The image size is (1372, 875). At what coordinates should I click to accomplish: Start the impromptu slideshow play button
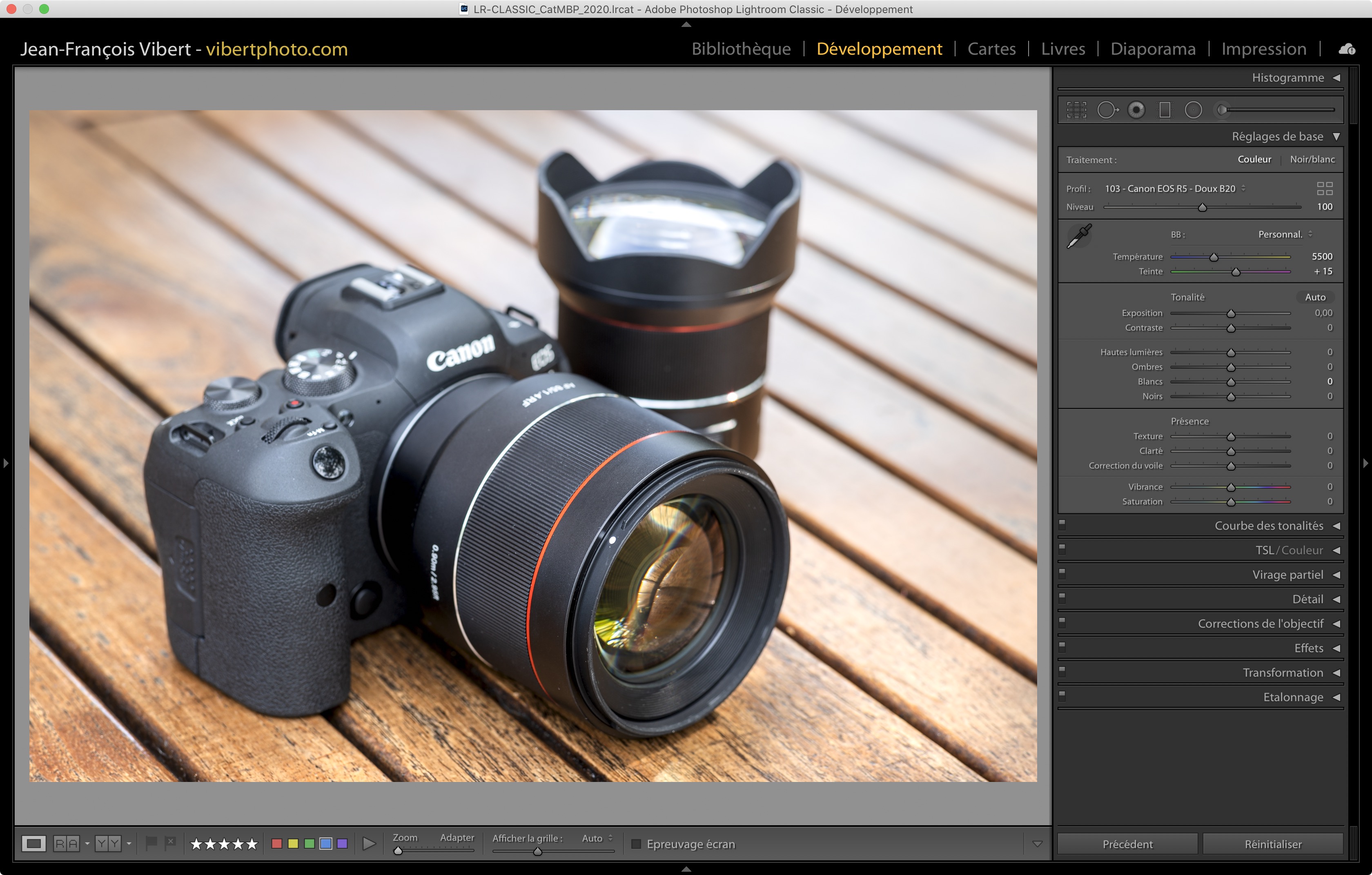point(369,843)
